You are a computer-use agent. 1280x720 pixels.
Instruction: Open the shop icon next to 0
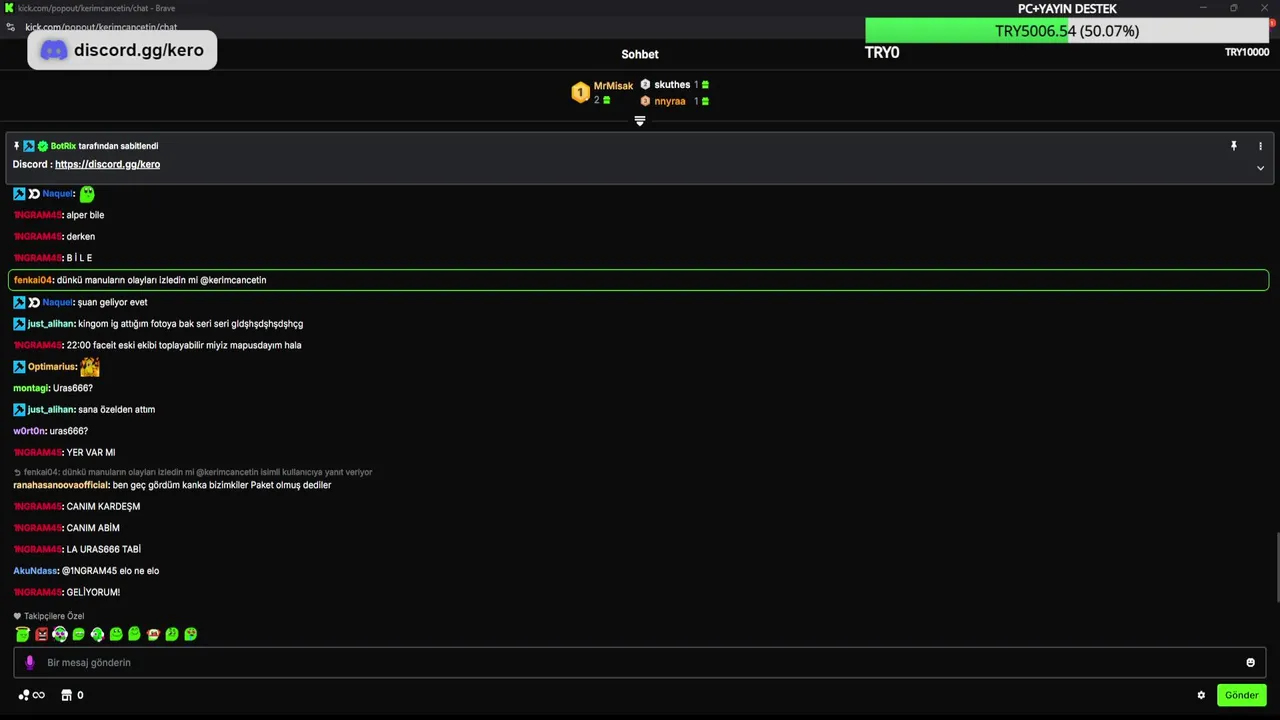pos(67,695)
